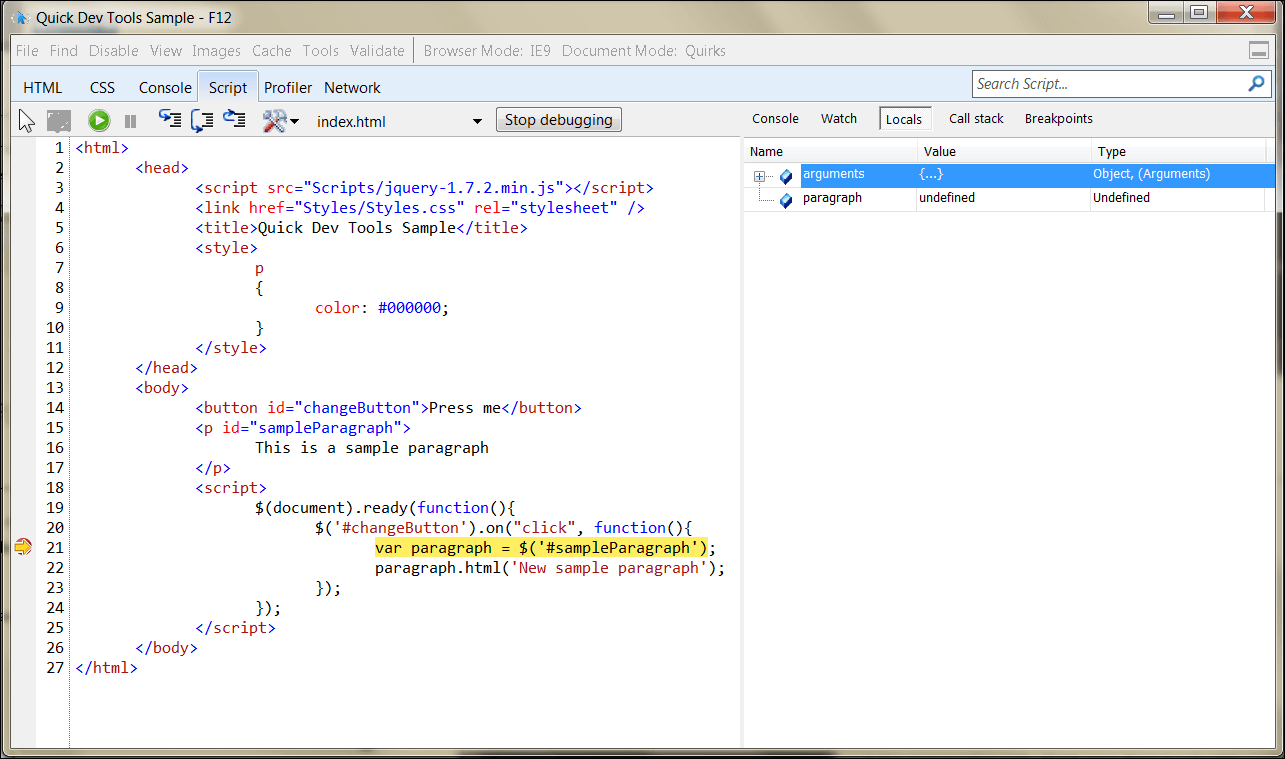Select the paragraph variable row
Screen dimensions: 1285x759
[x=832, y=198]
